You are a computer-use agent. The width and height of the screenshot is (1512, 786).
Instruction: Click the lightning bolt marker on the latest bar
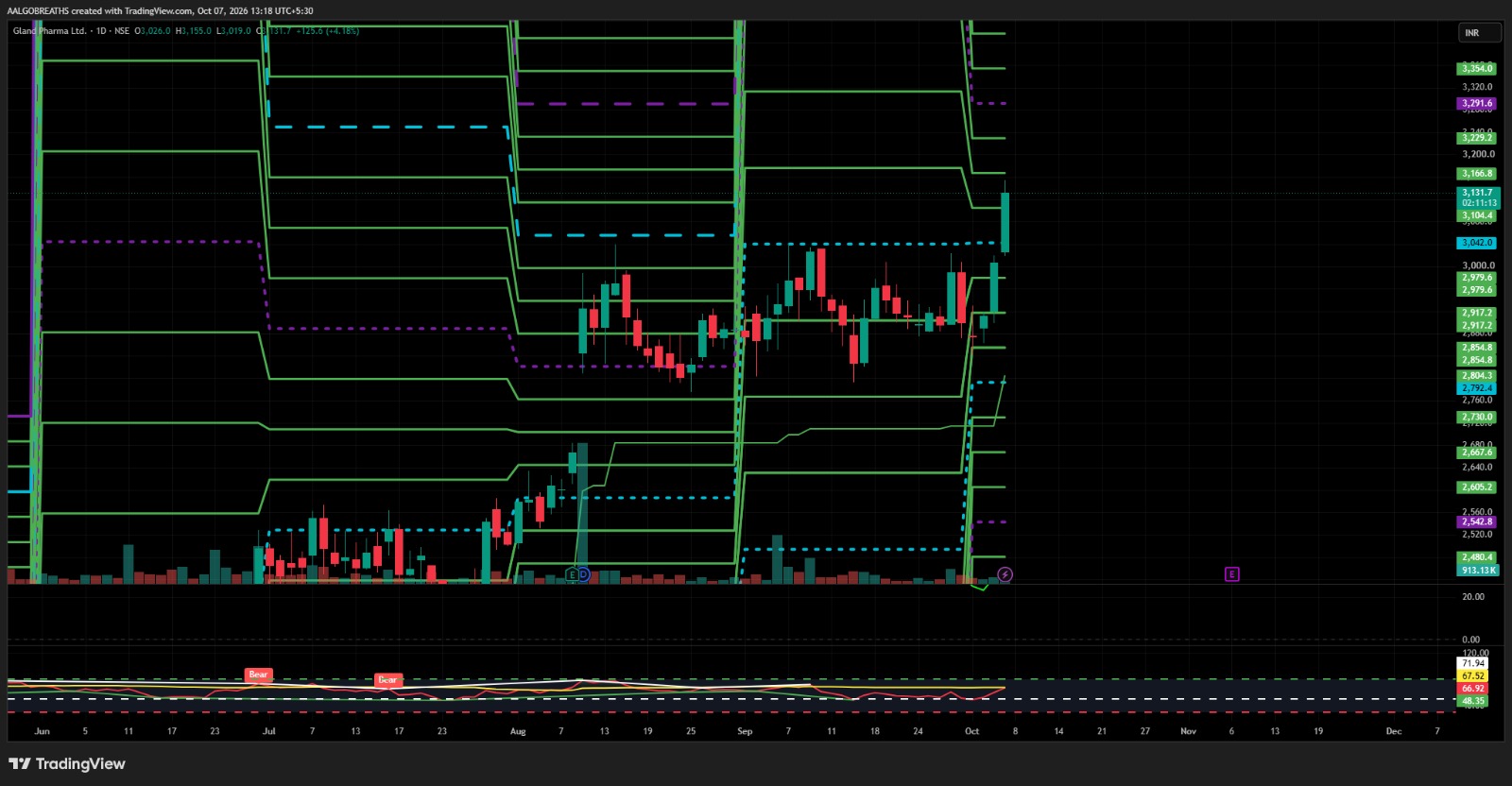click(1005, 574)
